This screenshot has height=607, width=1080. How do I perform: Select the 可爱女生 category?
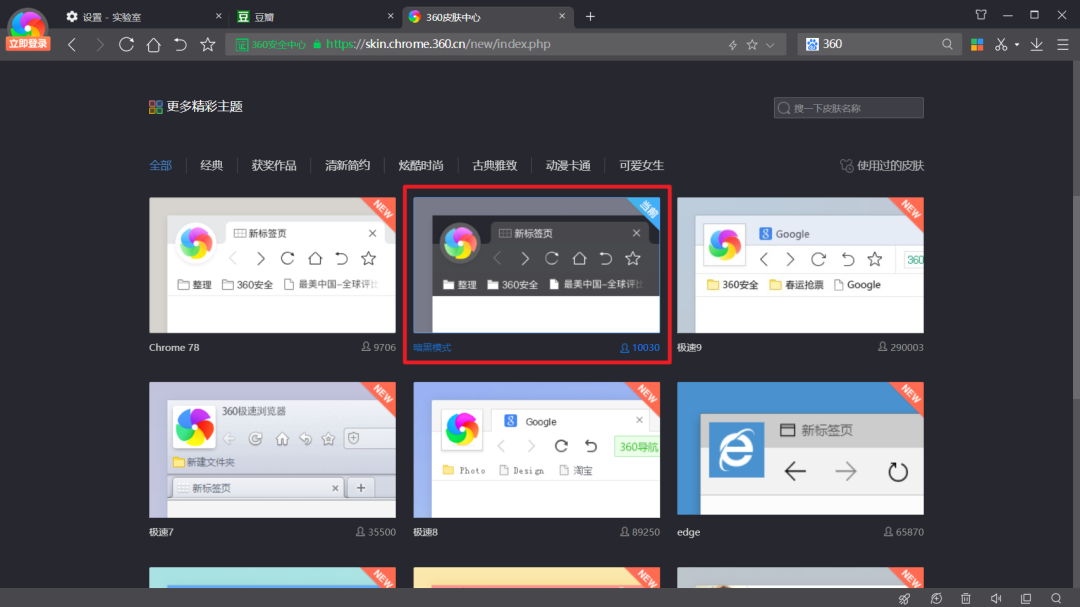[641, 165]
